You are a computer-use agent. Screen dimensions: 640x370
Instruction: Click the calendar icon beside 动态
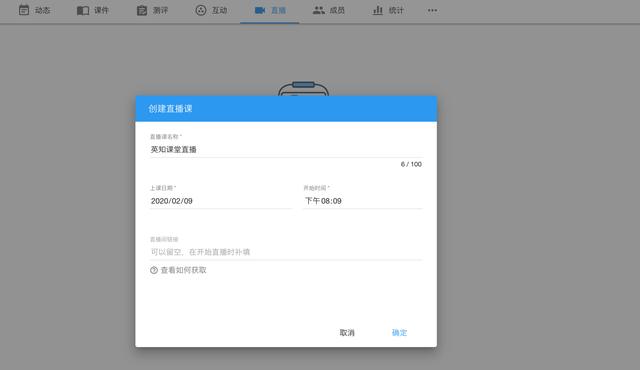(24, 10)
